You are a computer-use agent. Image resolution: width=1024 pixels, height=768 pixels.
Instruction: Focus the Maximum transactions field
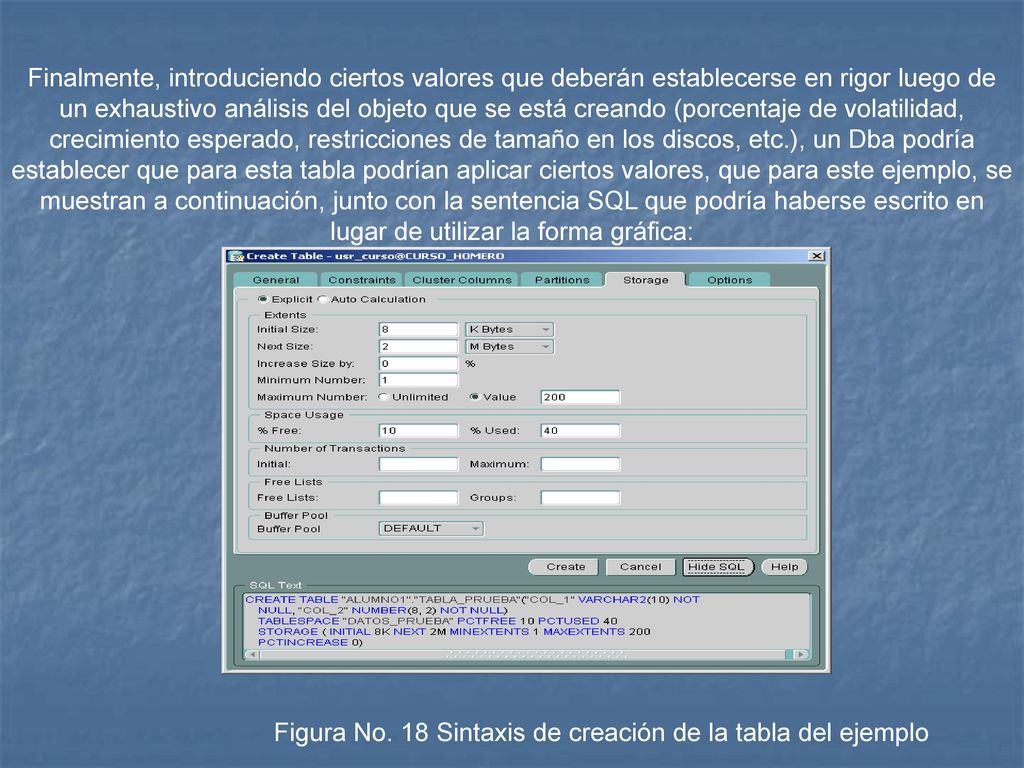coord(581,464)
